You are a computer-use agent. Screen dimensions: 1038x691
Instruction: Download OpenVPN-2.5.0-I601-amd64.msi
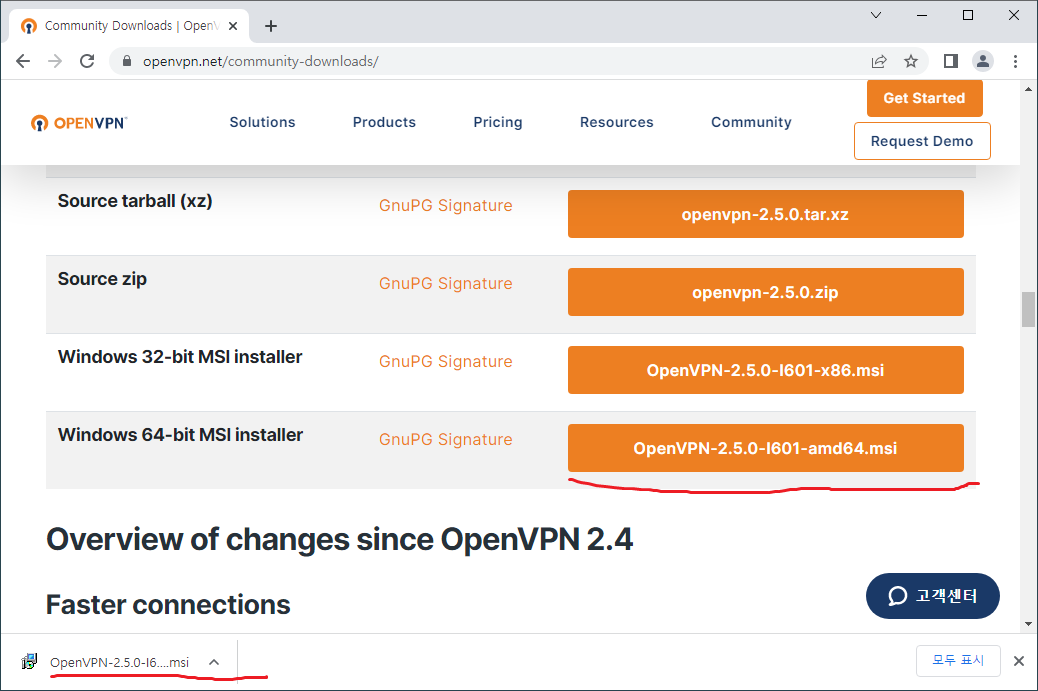pos(765,448)
